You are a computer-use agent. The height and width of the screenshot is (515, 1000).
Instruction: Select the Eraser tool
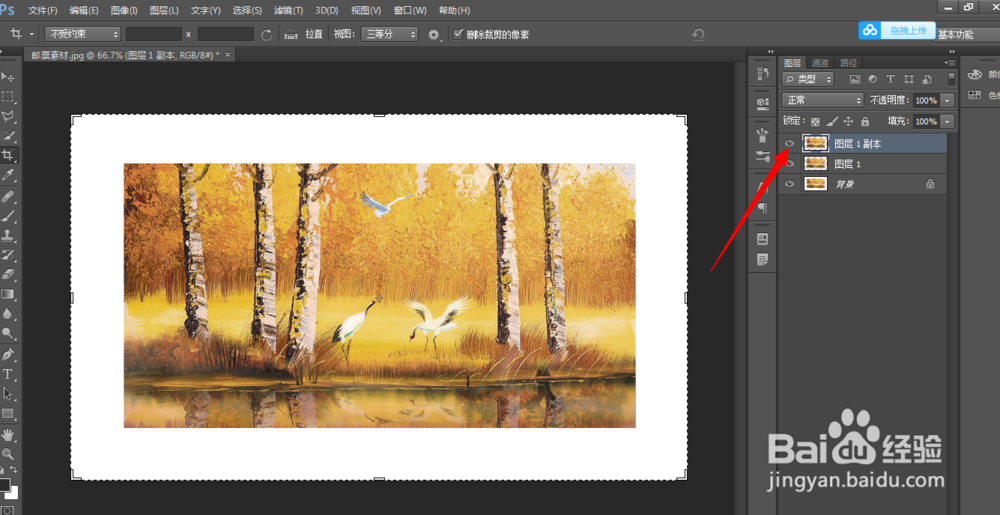[8, 274]
